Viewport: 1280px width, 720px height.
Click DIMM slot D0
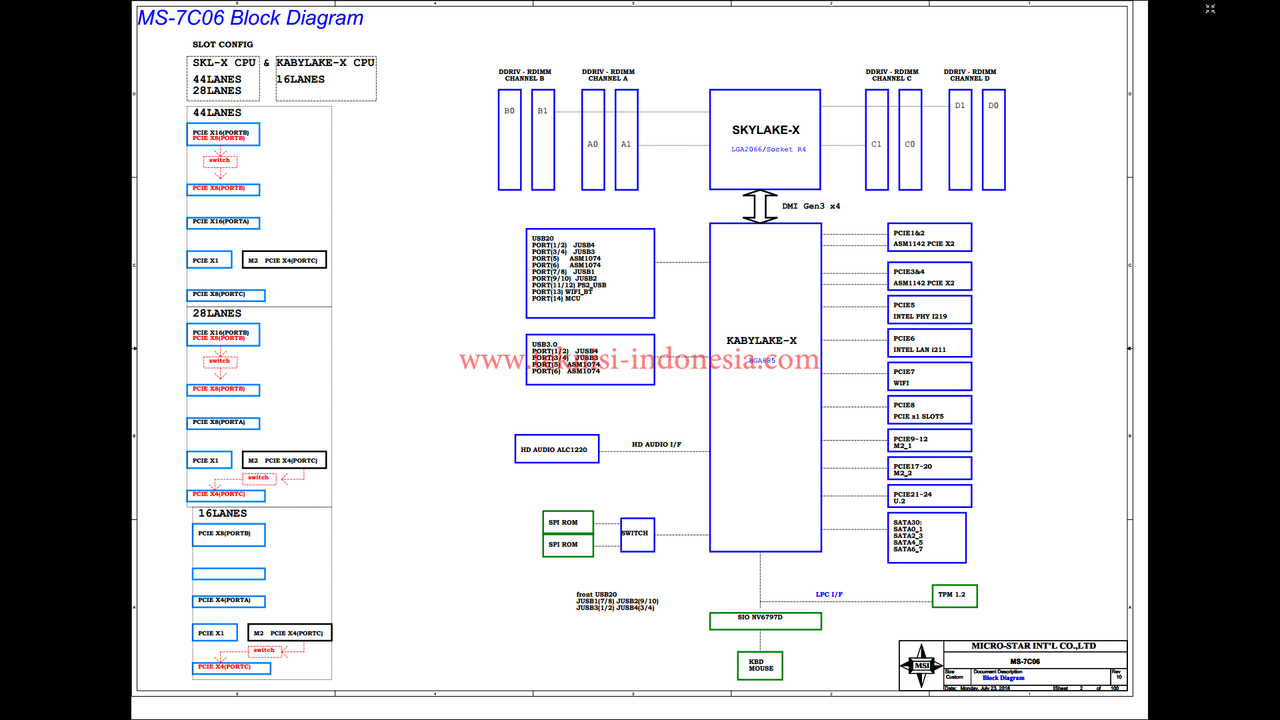click(x=993, y=139)
